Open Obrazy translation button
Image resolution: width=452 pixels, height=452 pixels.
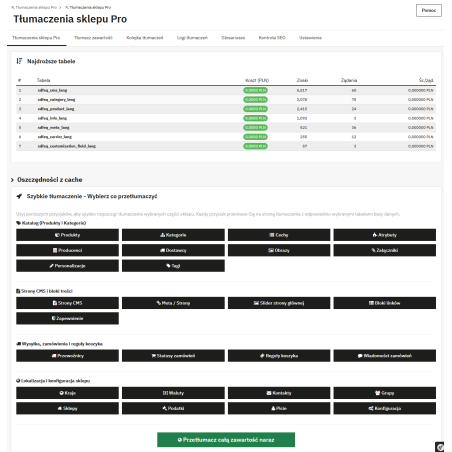point(279,250)
